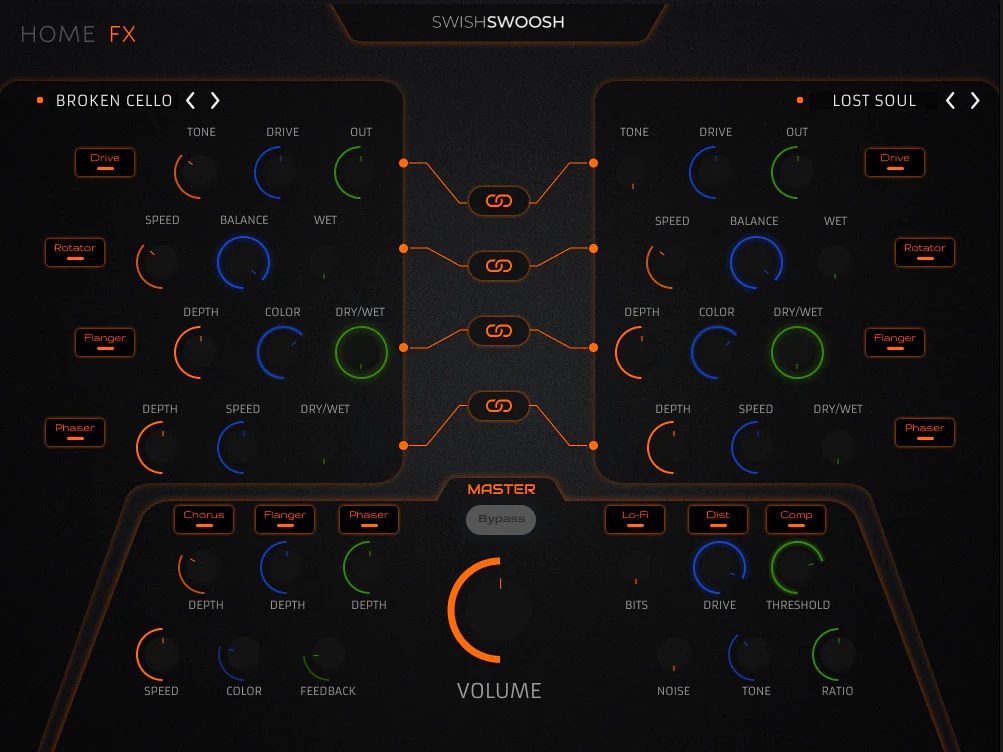
Task: Click the right Phaser SPEED knob
Action: [755, 448]
